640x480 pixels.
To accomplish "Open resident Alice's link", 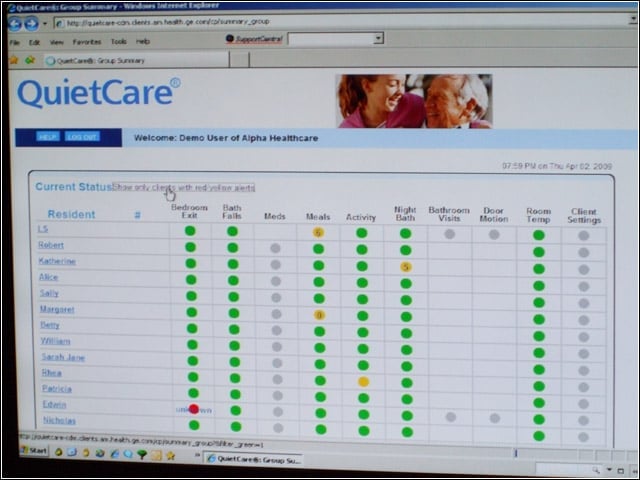I will 49,277.
